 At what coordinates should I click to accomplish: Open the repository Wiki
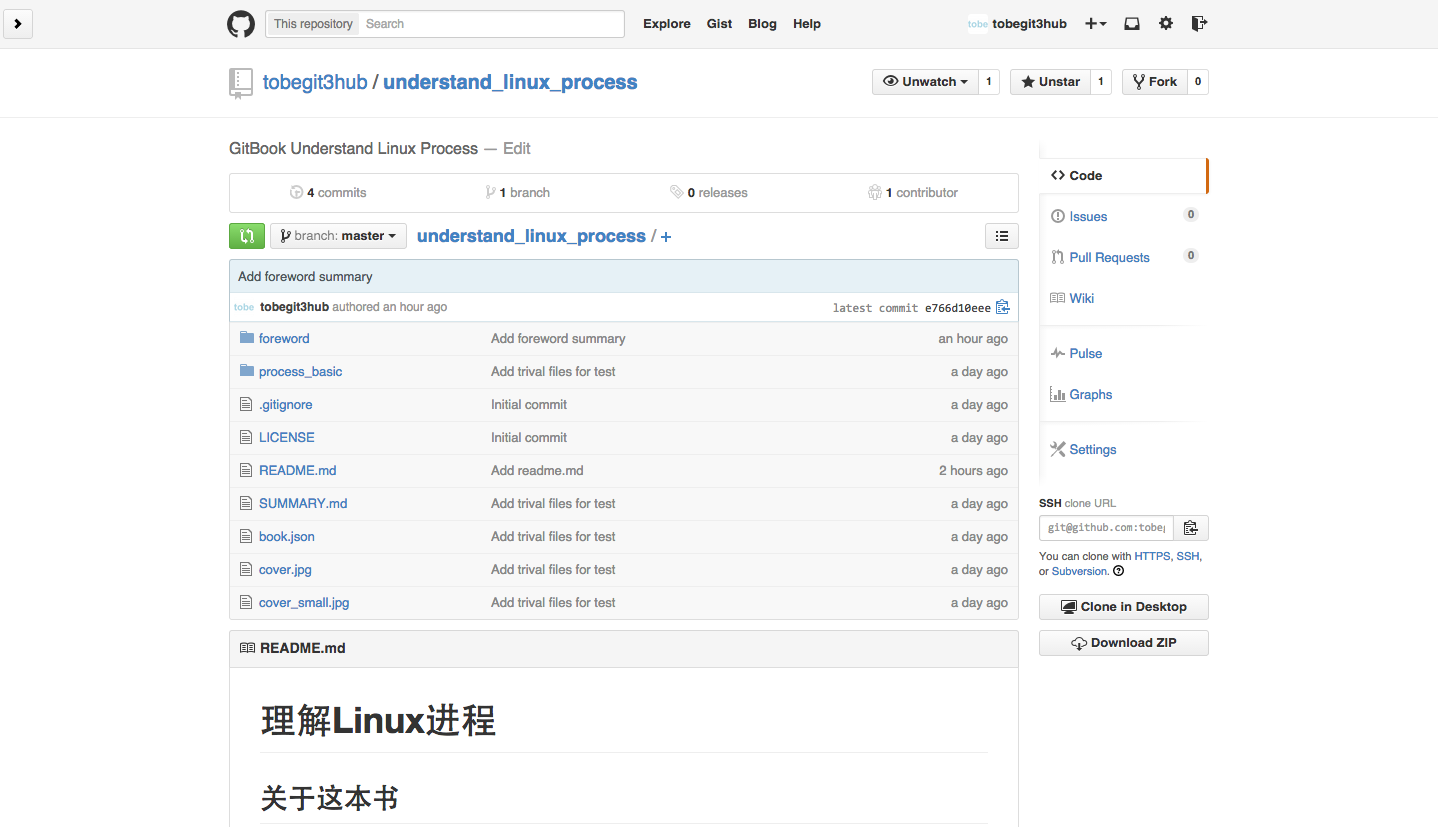click(1081, 298)
